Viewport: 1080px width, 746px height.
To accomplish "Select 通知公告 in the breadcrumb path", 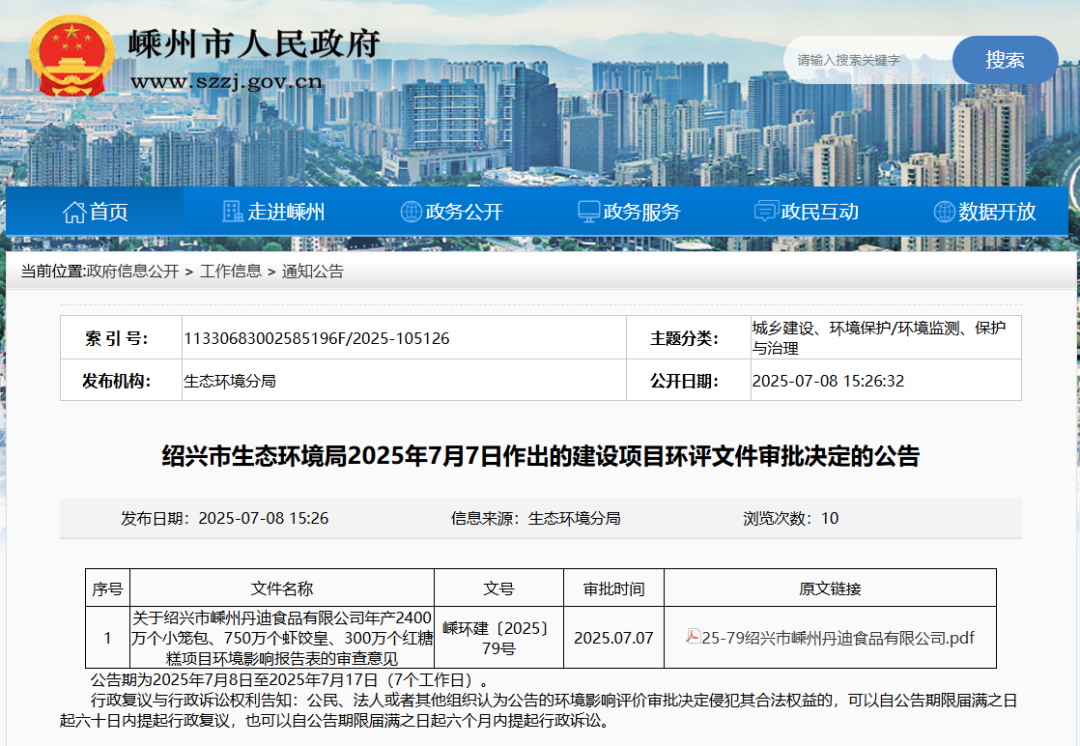I will click(x=312, y=271).
